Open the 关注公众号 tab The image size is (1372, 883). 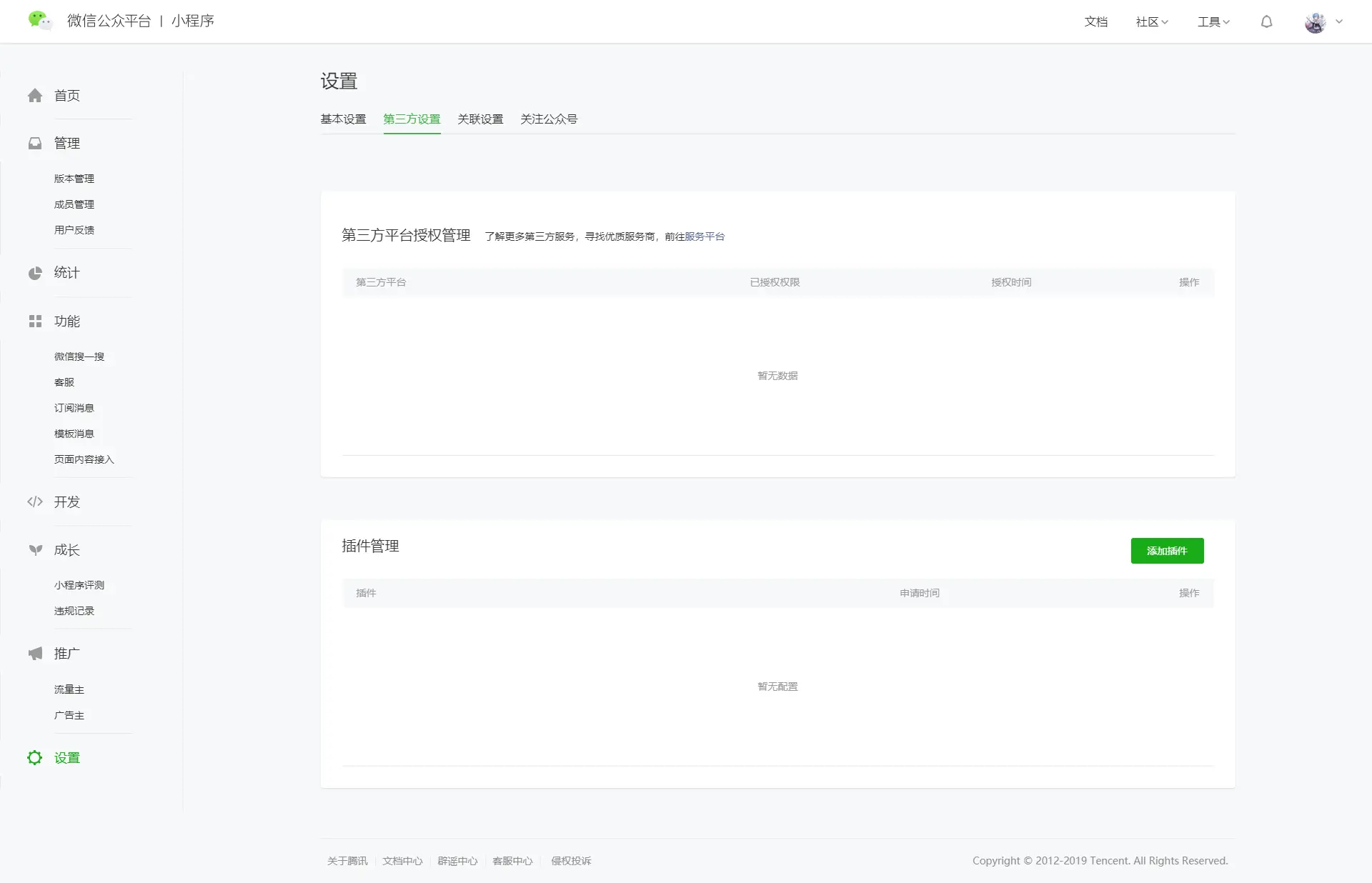click(x=549, y=119)
